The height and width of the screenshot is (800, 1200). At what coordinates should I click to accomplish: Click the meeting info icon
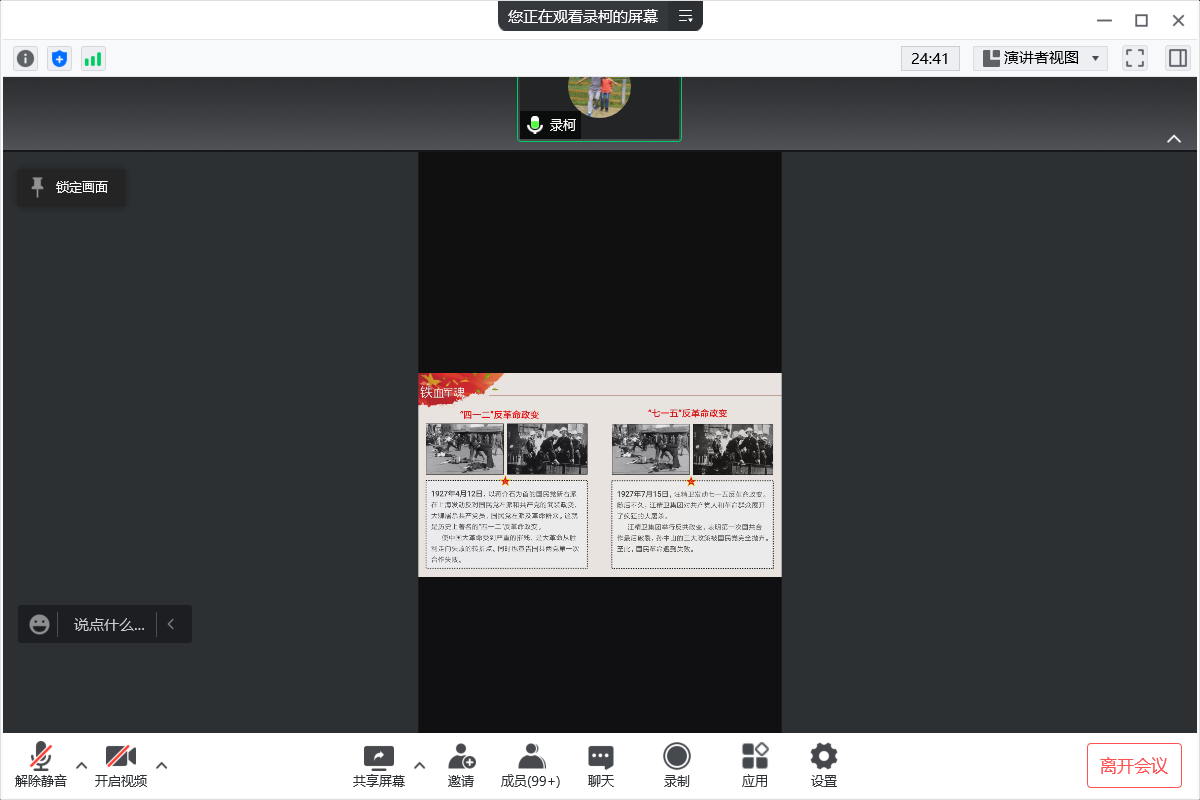[x=26, y=59]
